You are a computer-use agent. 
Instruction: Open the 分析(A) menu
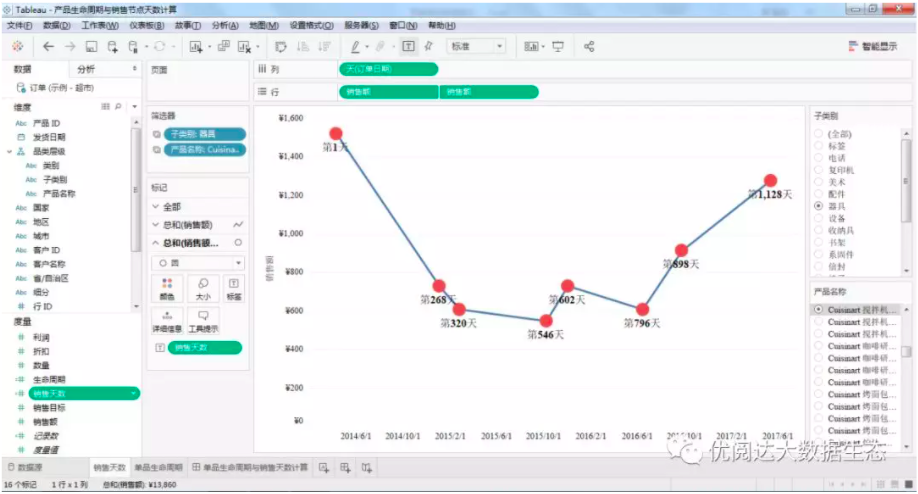coord(225,25)
